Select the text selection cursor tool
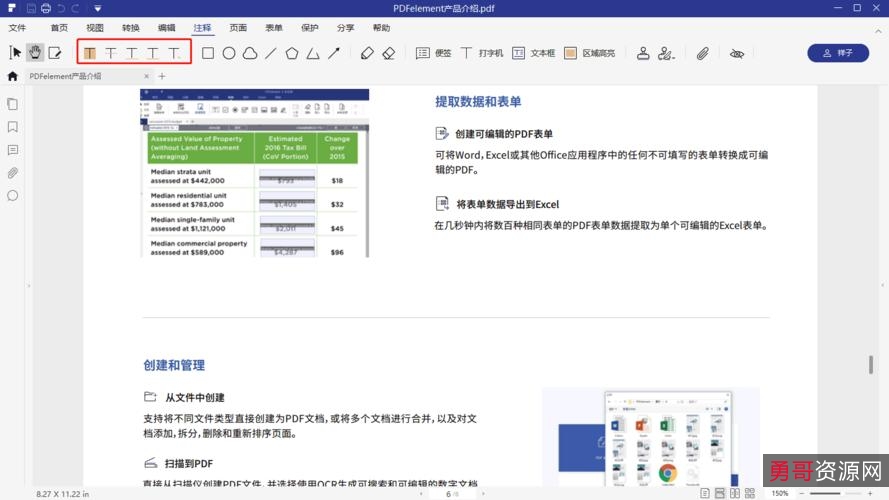 (x=15, y=53)
